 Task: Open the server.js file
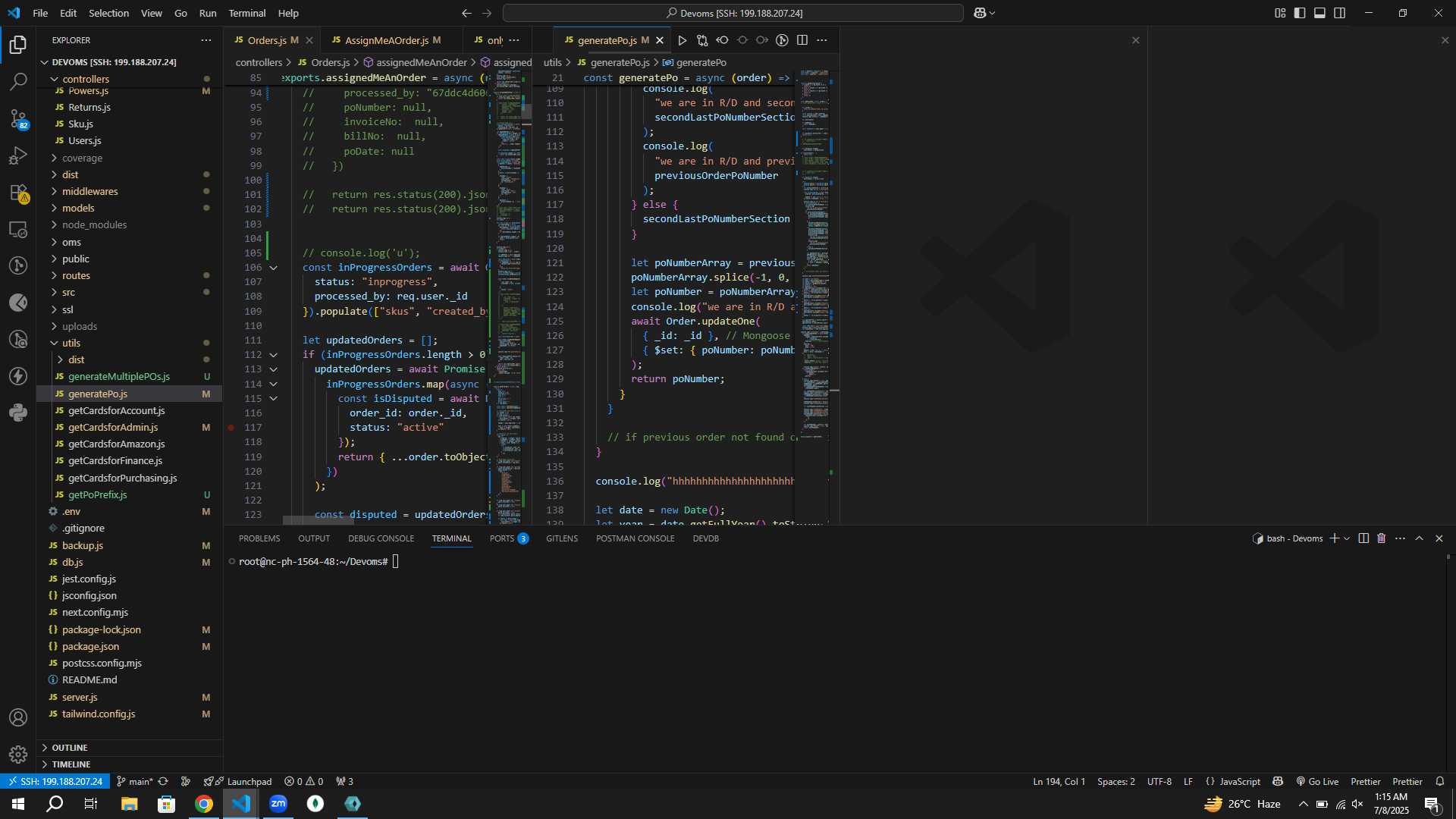point(80,697)
